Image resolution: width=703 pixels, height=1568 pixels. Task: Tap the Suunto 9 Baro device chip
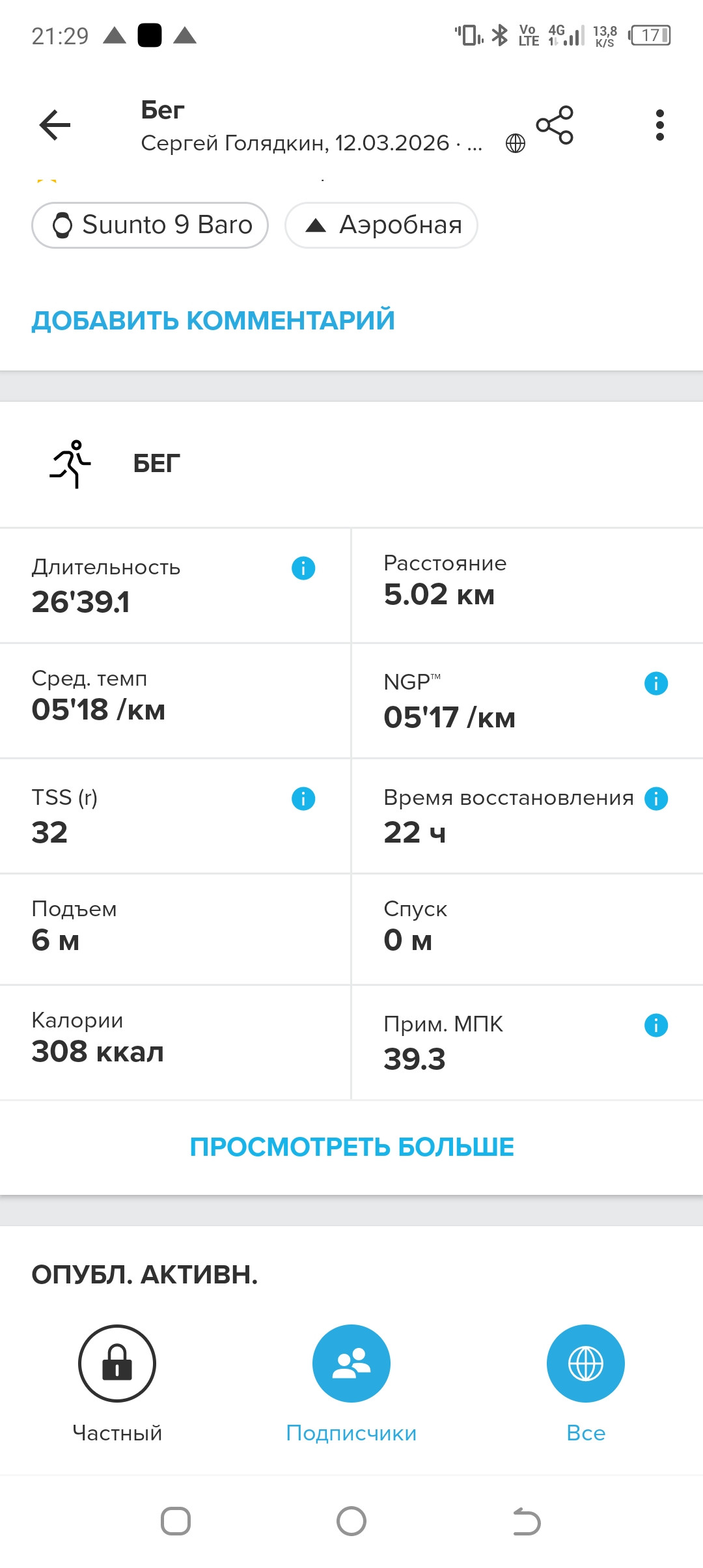point(150,225)
